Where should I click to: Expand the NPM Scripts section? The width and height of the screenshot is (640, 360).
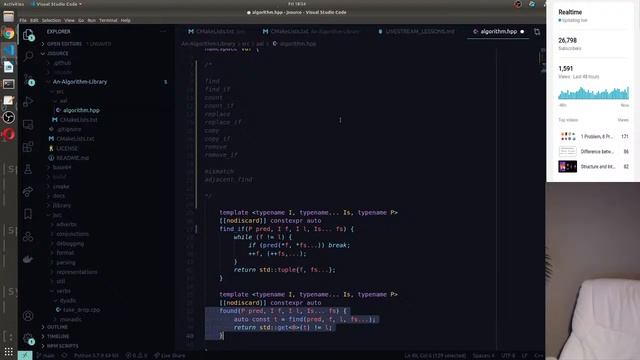tap(62, 346)
